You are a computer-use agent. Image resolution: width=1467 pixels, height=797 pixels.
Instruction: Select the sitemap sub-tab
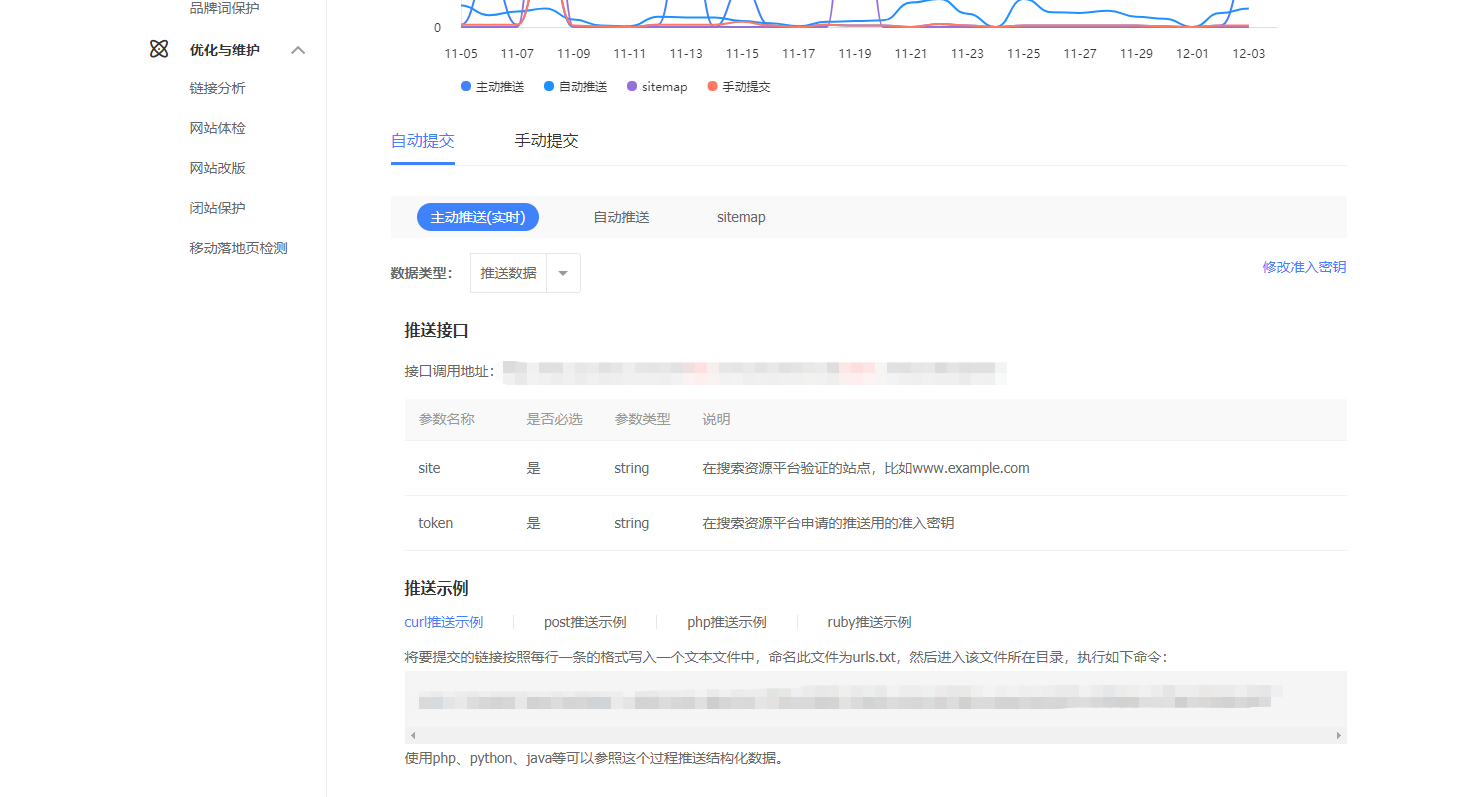pyautogui.click(x=741, y=217)
